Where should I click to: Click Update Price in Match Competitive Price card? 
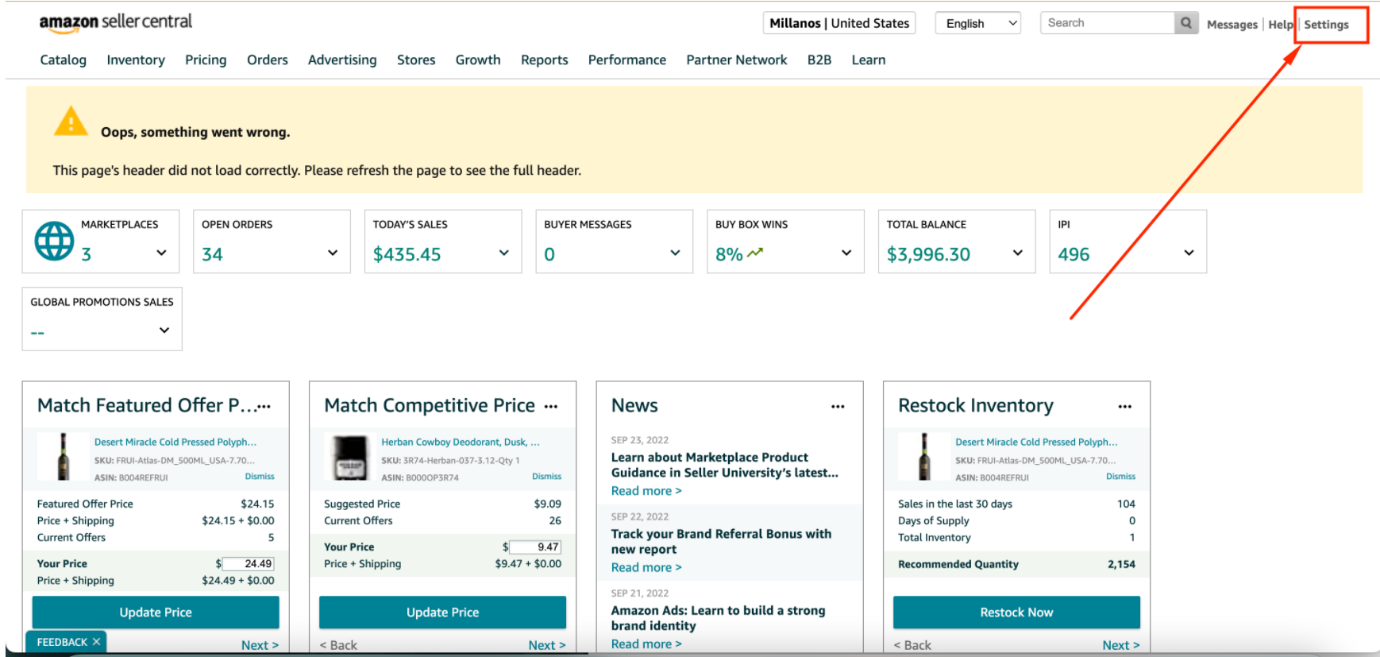[442, 612]
